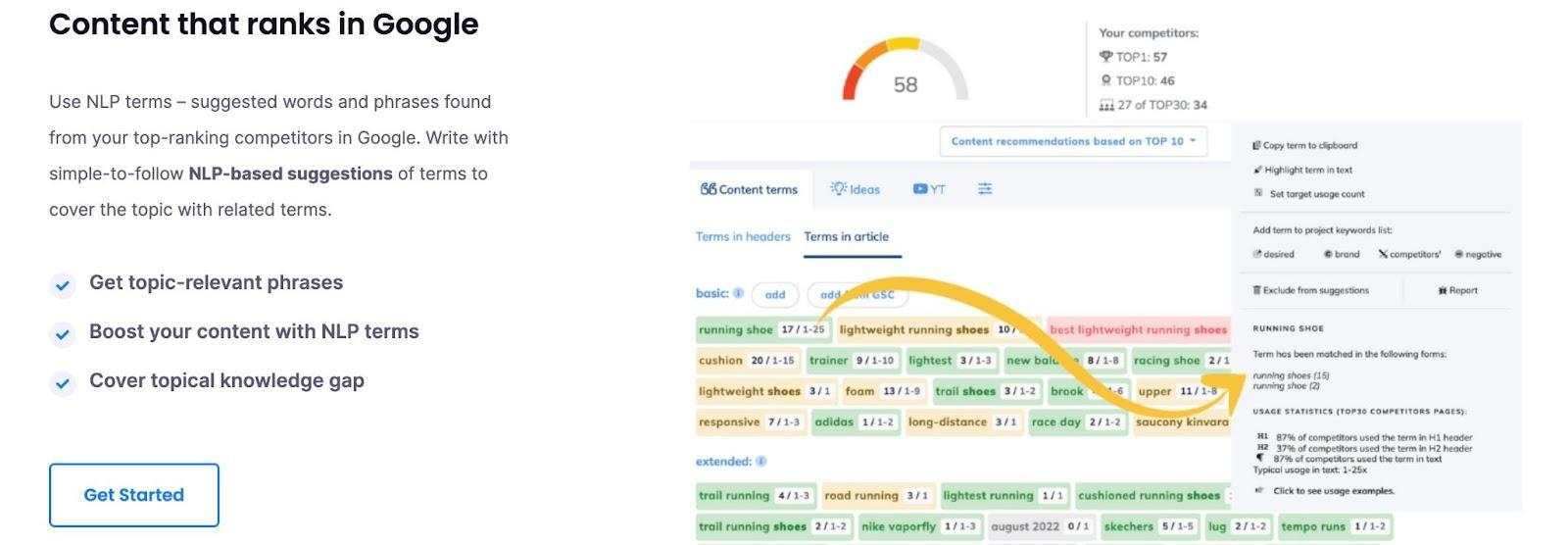
Task: Report the term via Report option
Action: click(x=1457, y=290)
